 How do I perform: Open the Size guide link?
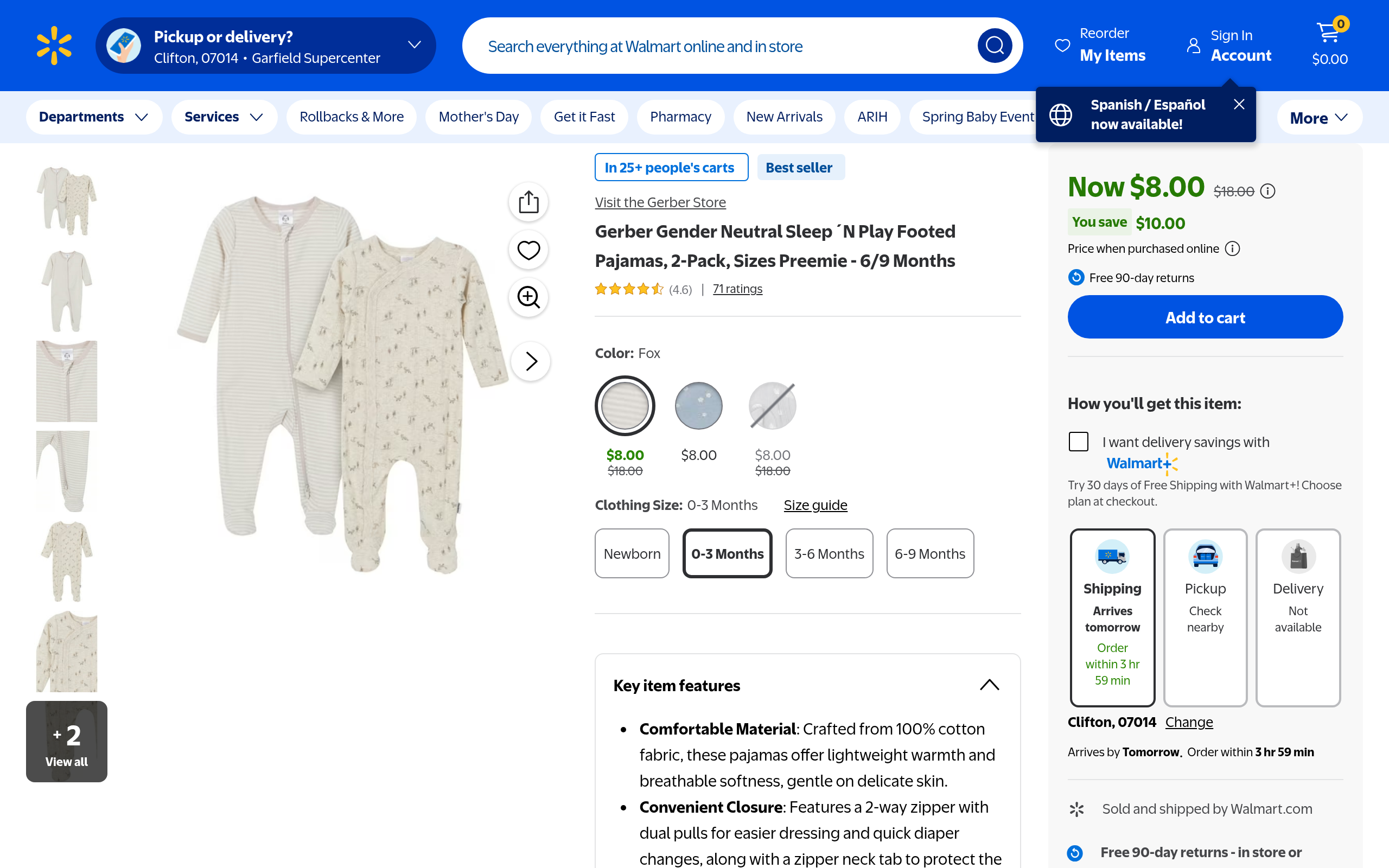point(815,505)
